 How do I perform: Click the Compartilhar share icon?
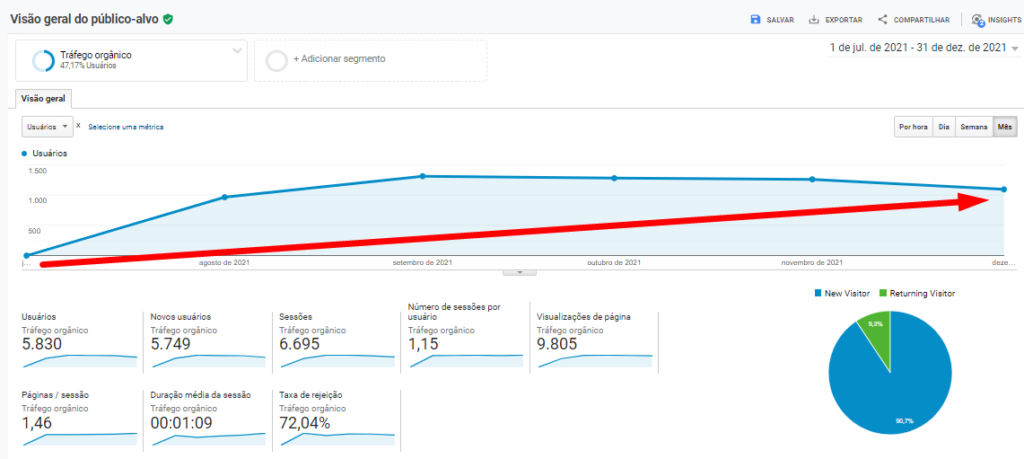click(882, 19)
